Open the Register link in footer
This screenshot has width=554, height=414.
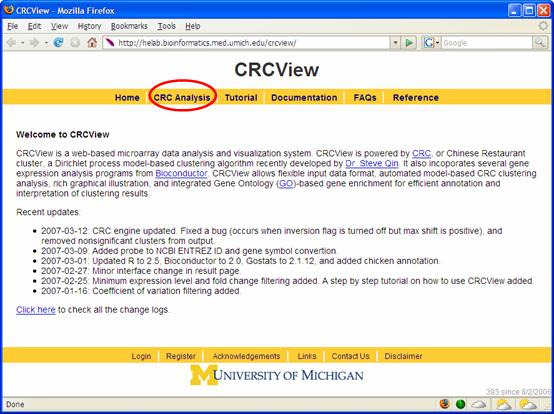pos(181,356)
